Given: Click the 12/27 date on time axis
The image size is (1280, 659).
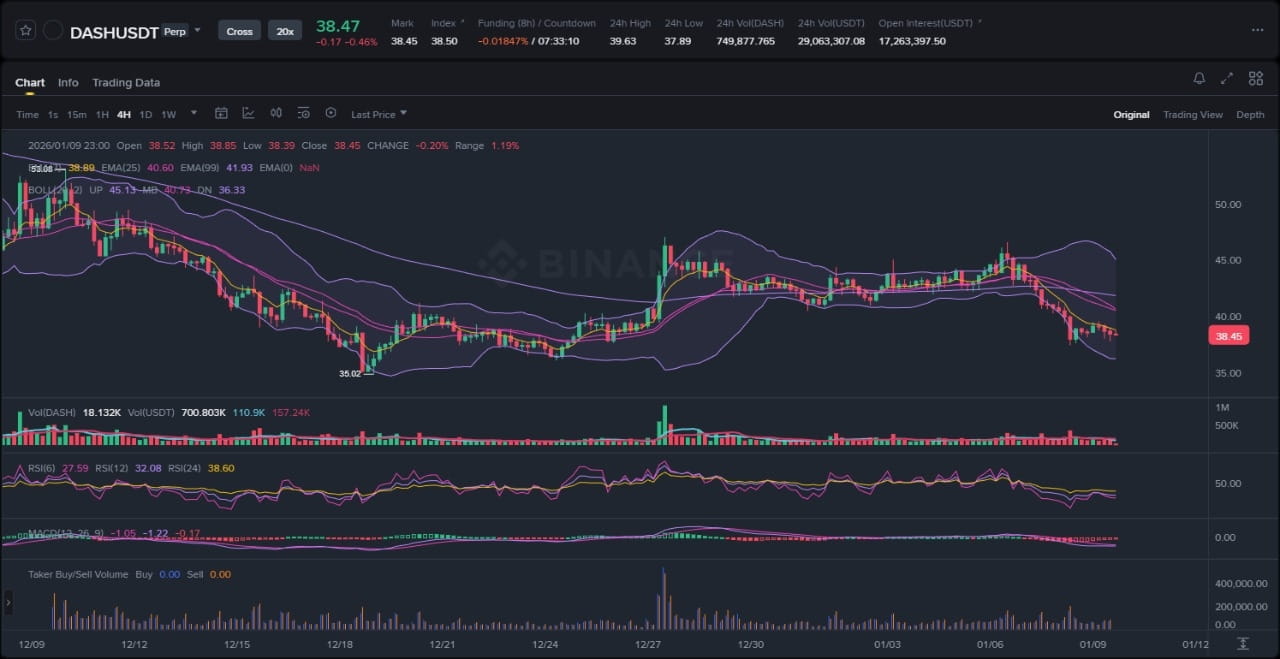Looking at the screenshot, I should click(648, 645).
